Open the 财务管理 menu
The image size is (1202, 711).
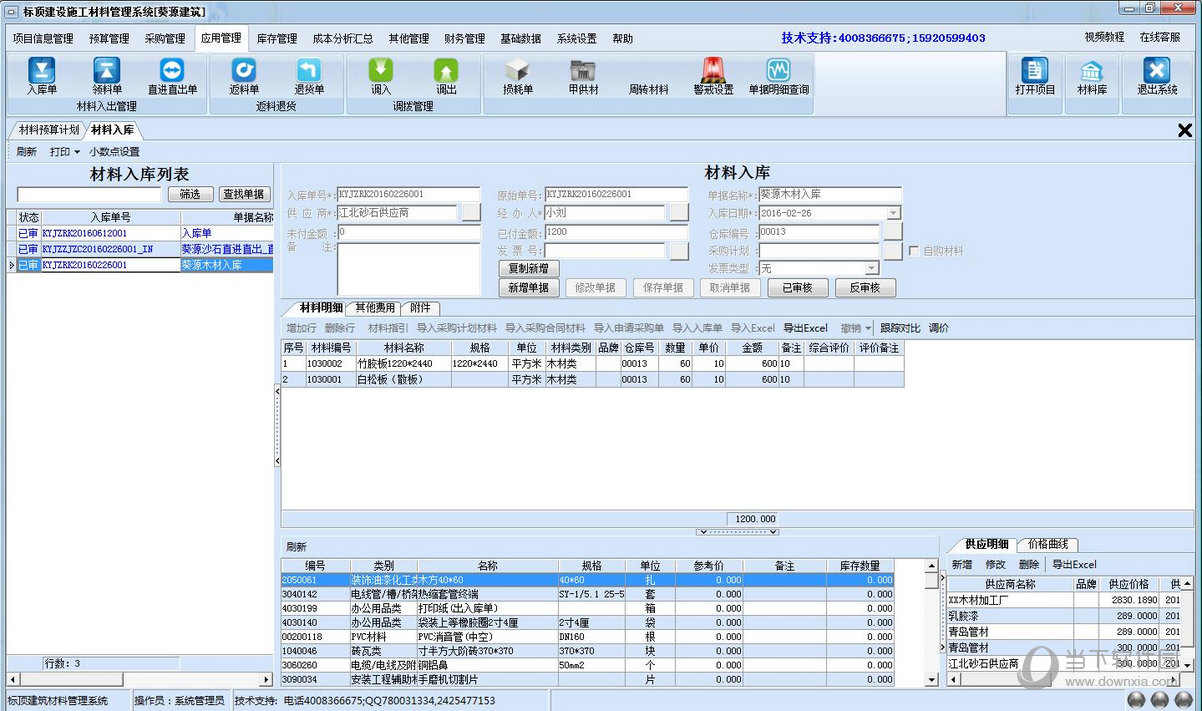(464, 38)
